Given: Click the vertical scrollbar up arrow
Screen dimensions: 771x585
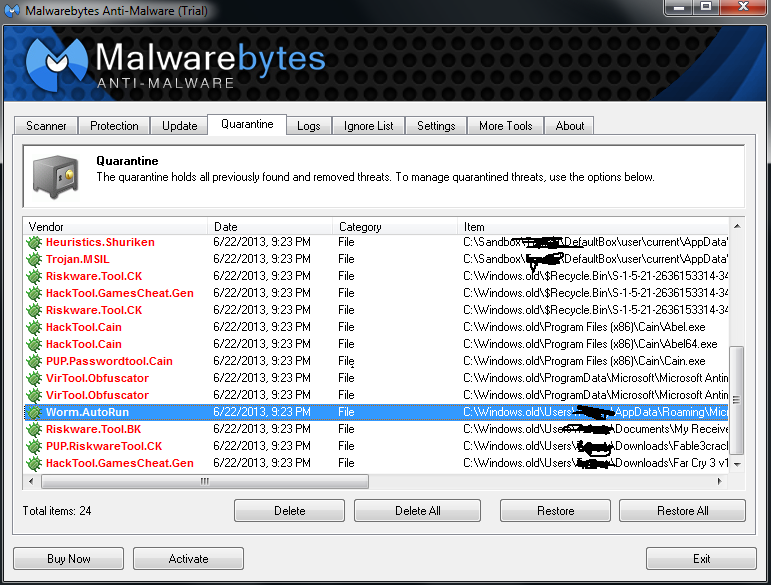Looking at the screenshot, I should pyautogui.click(x=737, y=226).
